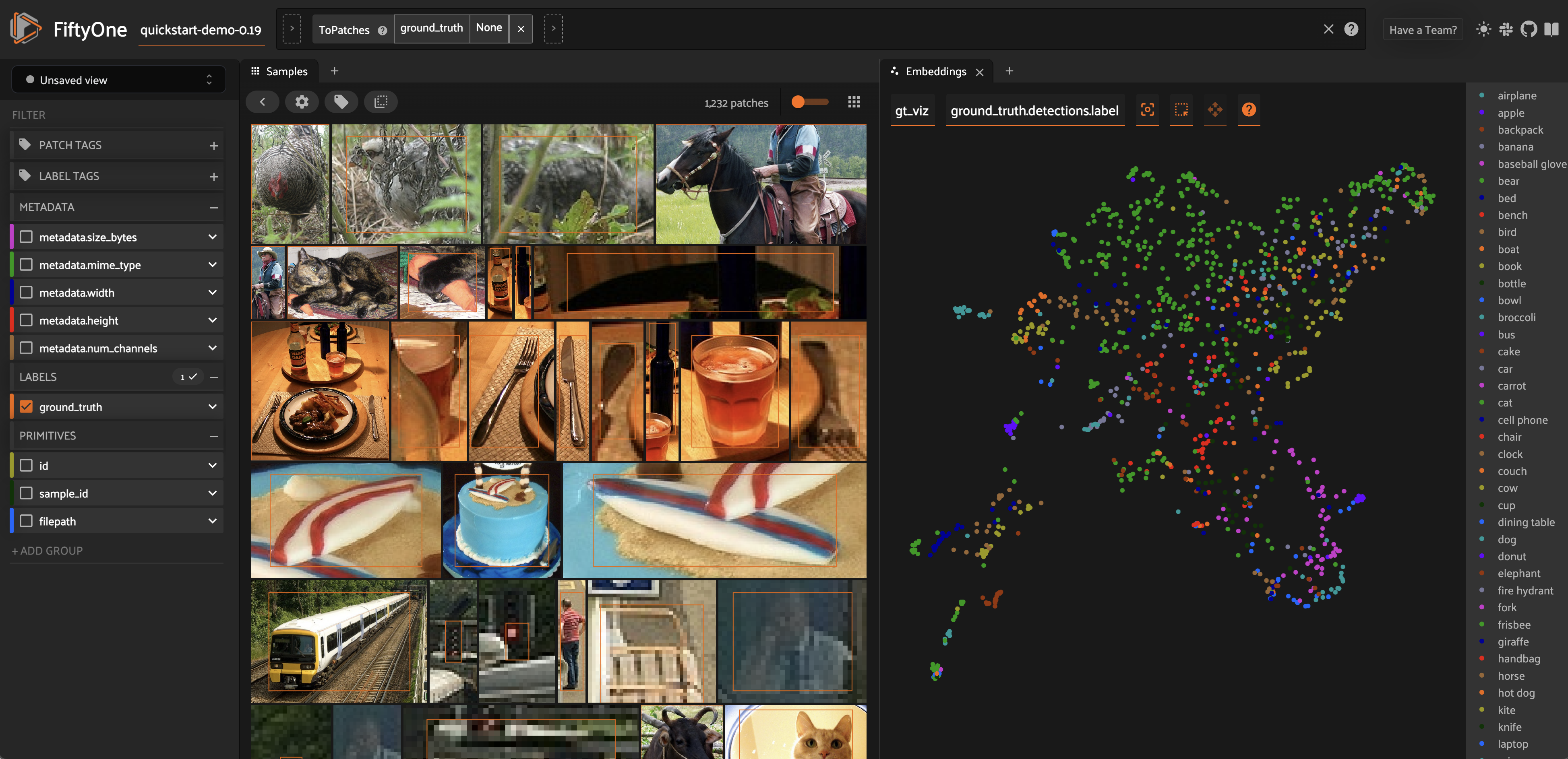This screenshot has width=1568, height=759.
Task: Open the gt_viz brain key selector
Action: pos(912,111)
